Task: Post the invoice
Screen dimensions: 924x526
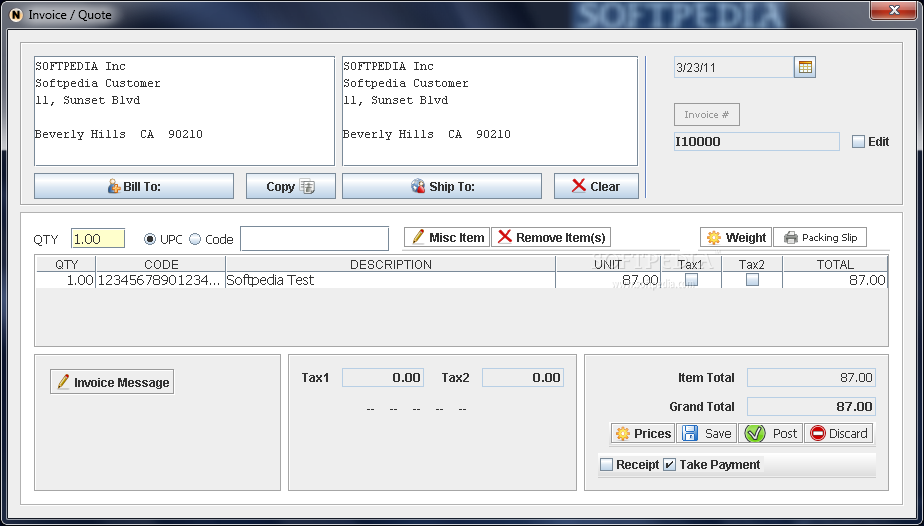Action: [x=770, y=434]
